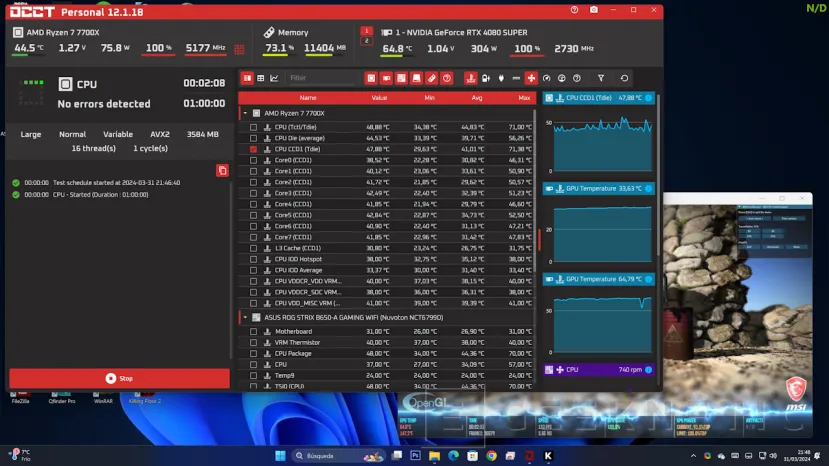Click the CPU VDD_MISC VRM sensor row
Screen dimensions: 829x466
point(386,304)
